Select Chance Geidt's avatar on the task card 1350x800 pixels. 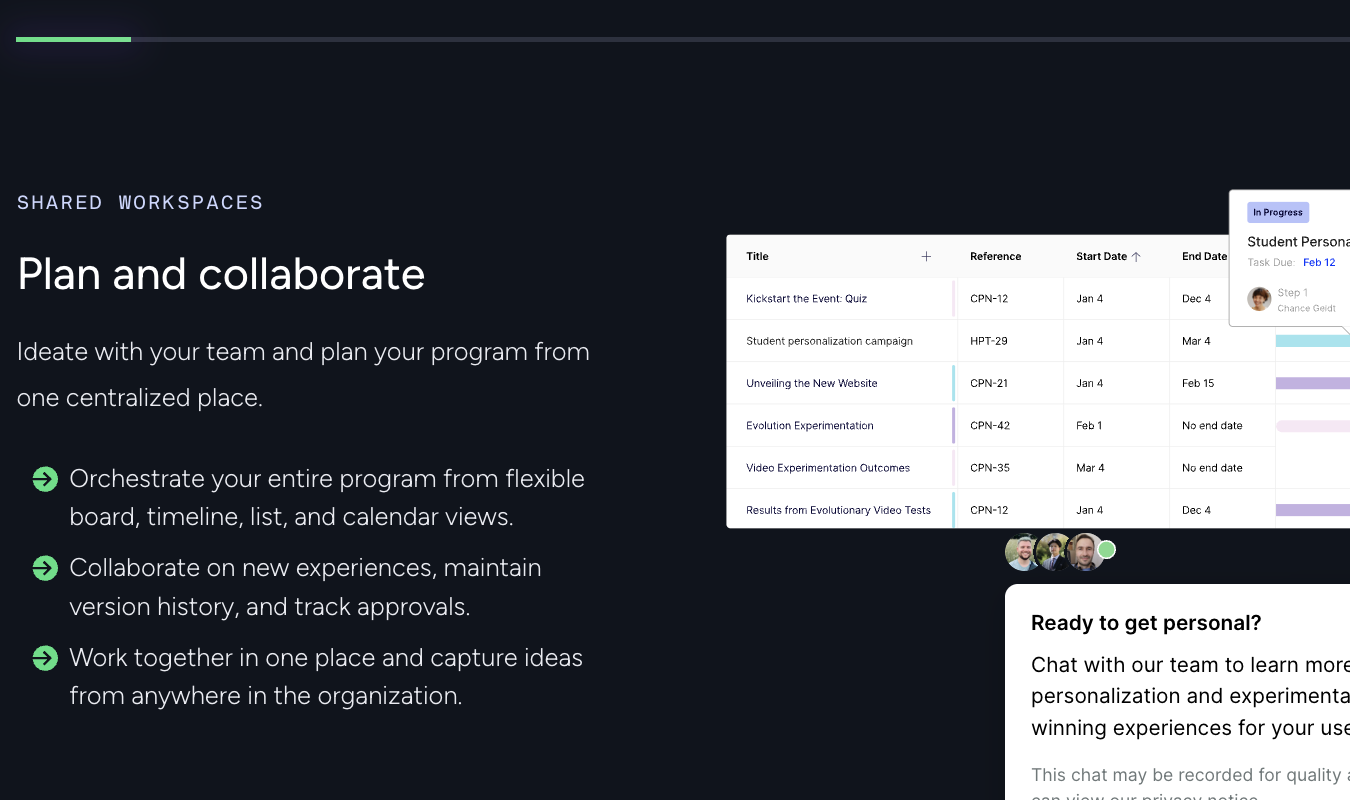point(1258,298)
